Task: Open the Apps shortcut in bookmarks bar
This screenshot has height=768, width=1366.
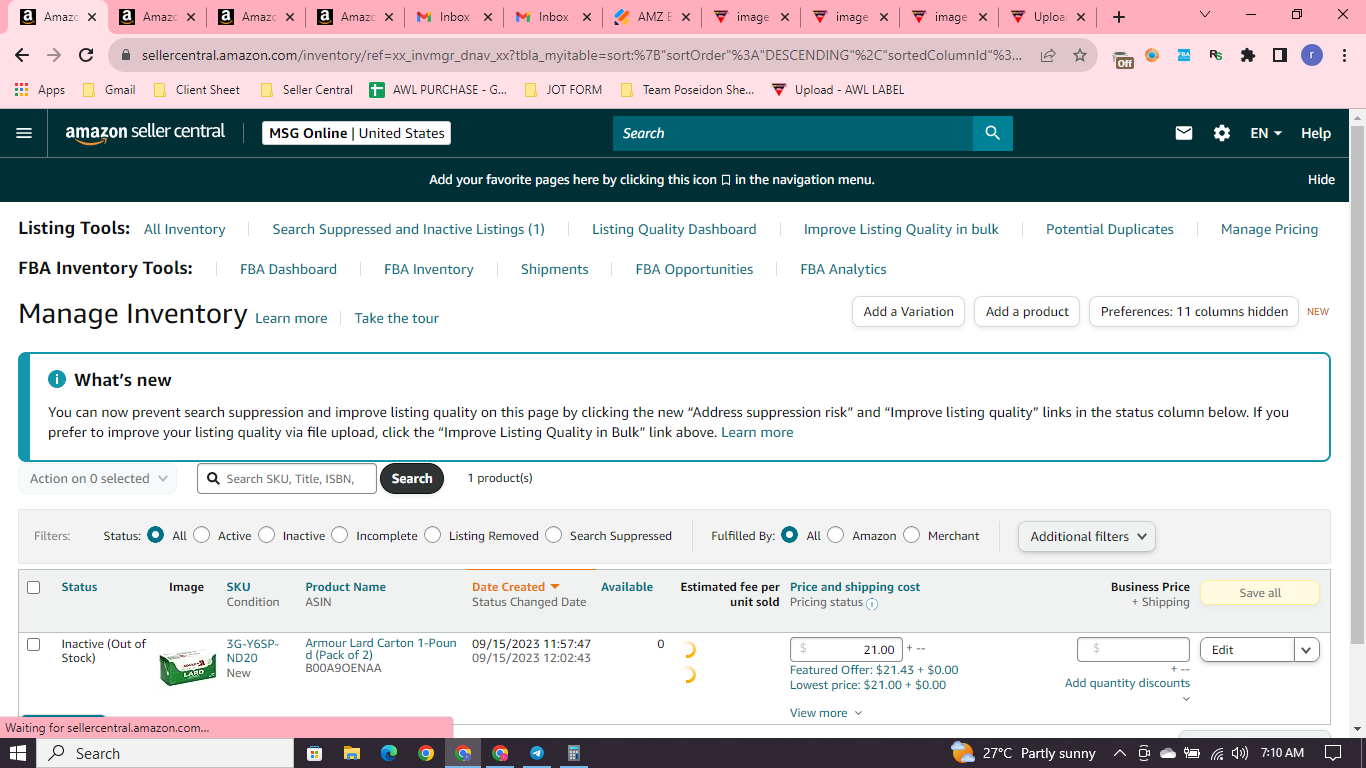Action: [40, 90]
